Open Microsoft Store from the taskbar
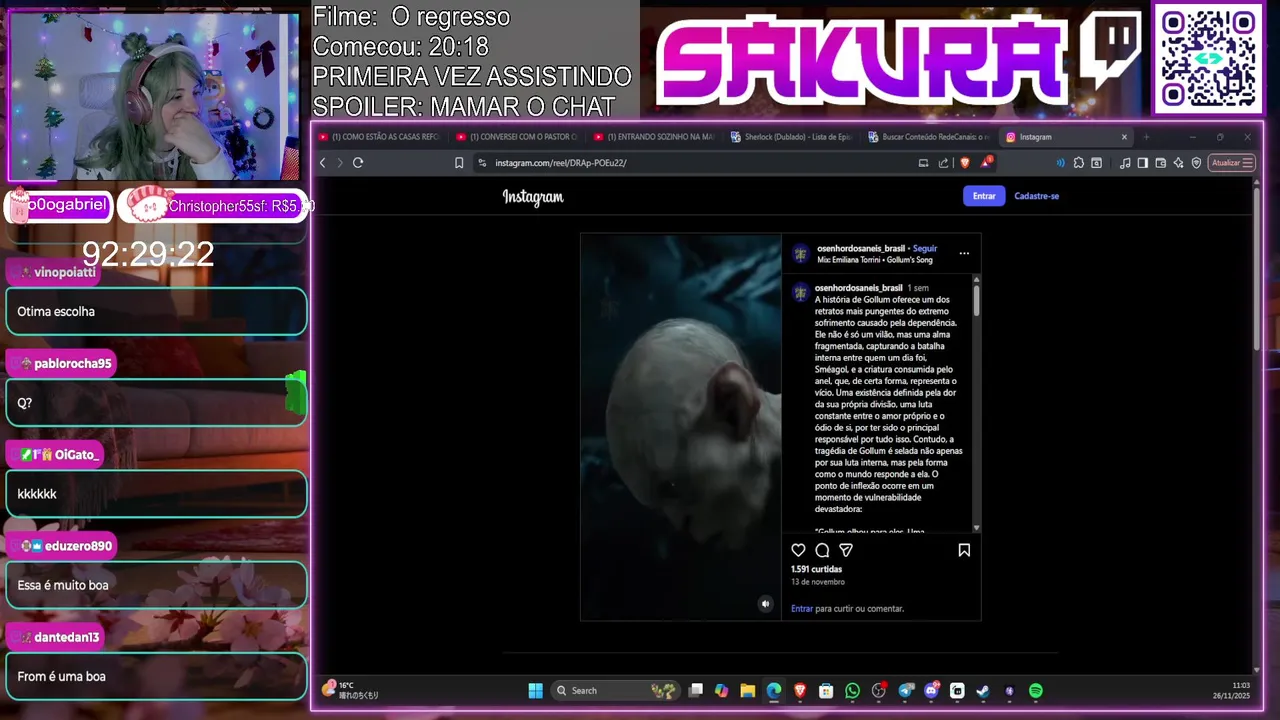This screenshot has height=720, width=1280. pyautogui.click(x=826, y=691)
